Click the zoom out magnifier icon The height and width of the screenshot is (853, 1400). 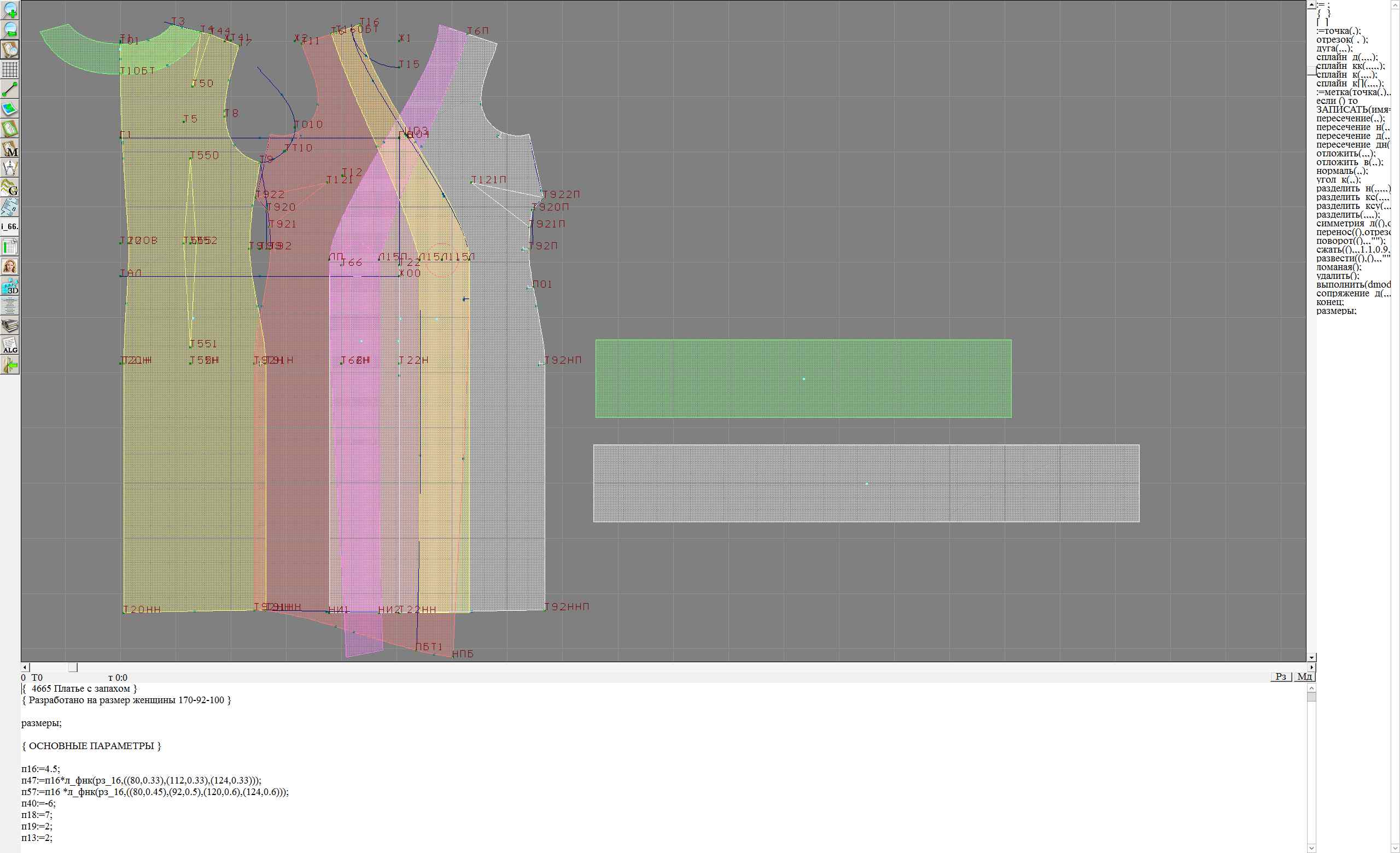[x=10, y=30]
